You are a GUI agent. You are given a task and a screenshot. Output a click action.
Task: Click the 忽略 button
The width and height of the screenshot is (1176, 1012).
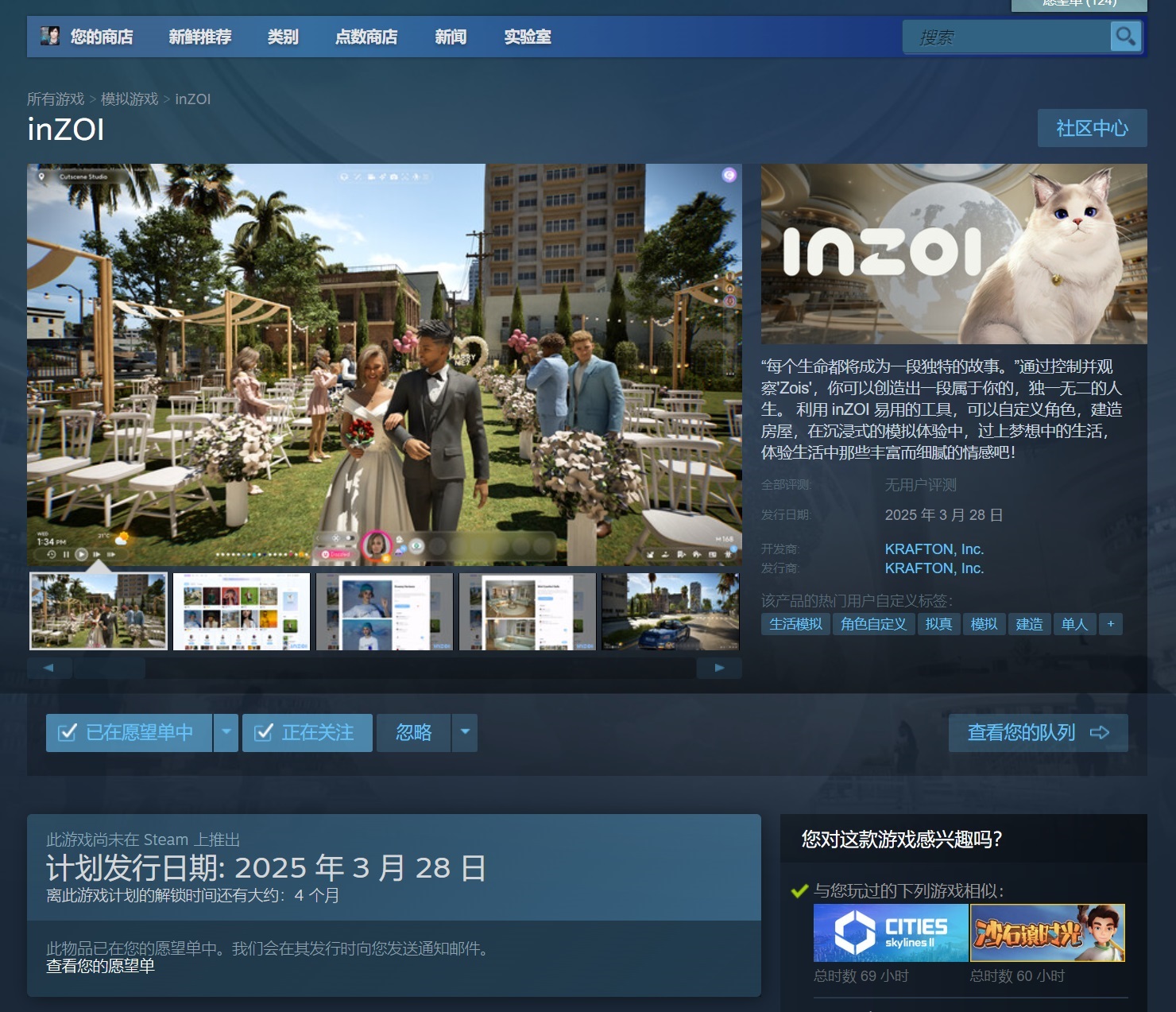[x=413, y=732]
